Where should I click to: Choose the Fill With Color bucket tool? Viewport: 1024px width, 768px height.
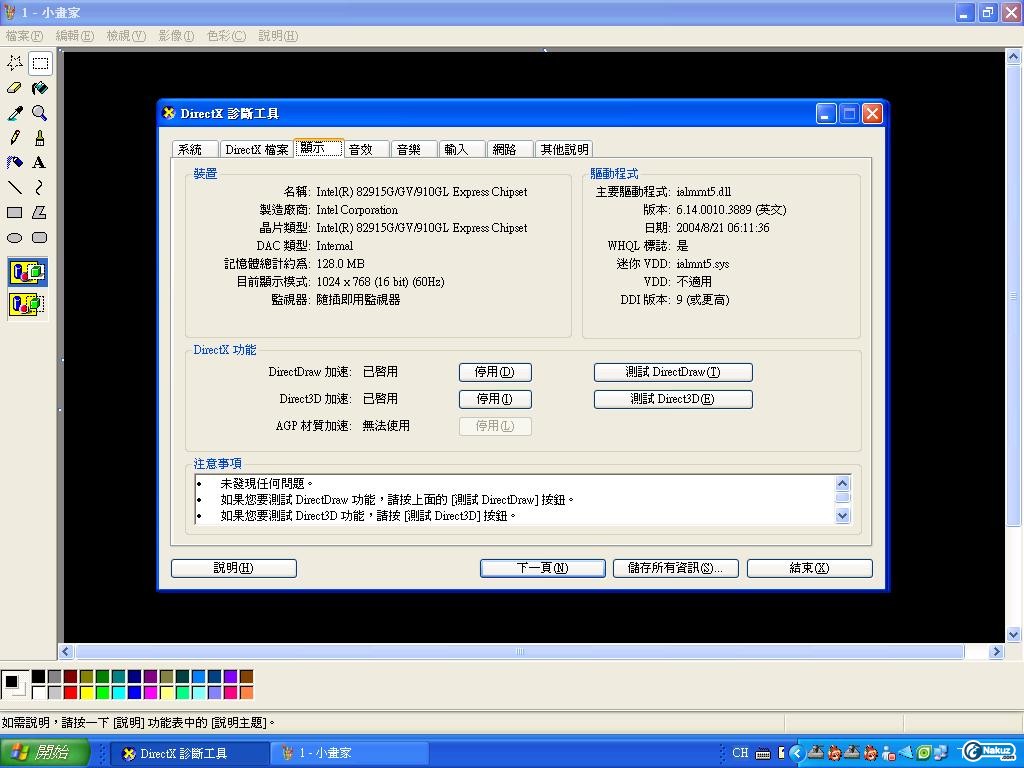[x=40, y=88]
